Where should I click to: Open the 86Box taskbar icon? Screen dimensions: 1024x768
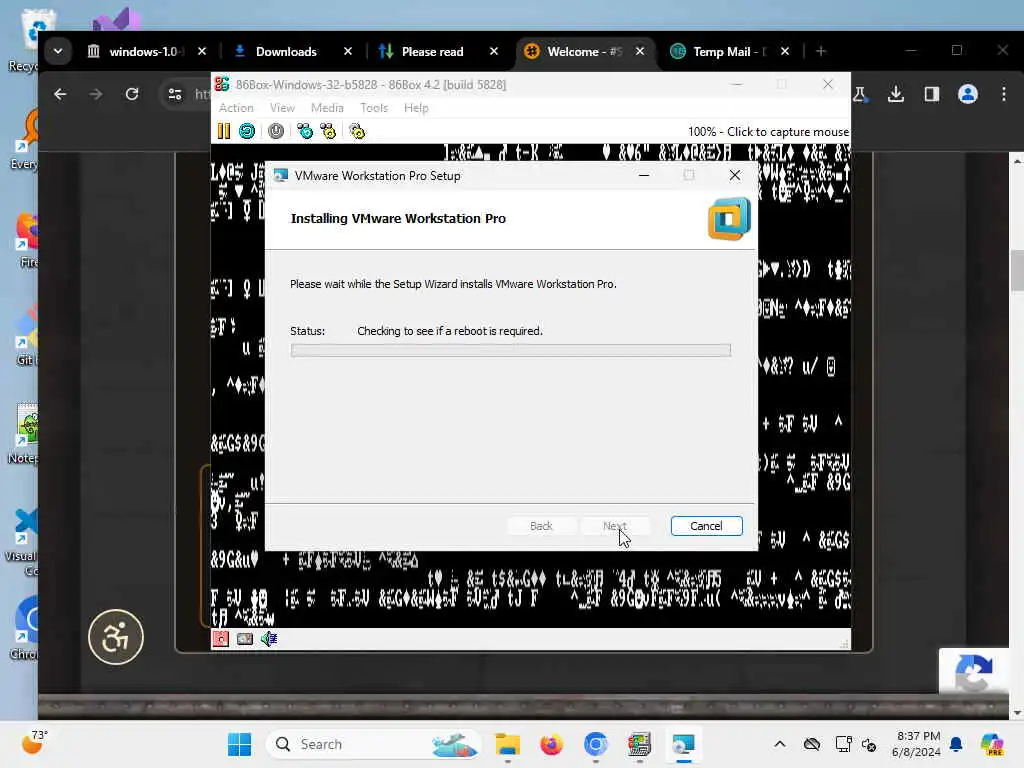[x=639, y=744]
